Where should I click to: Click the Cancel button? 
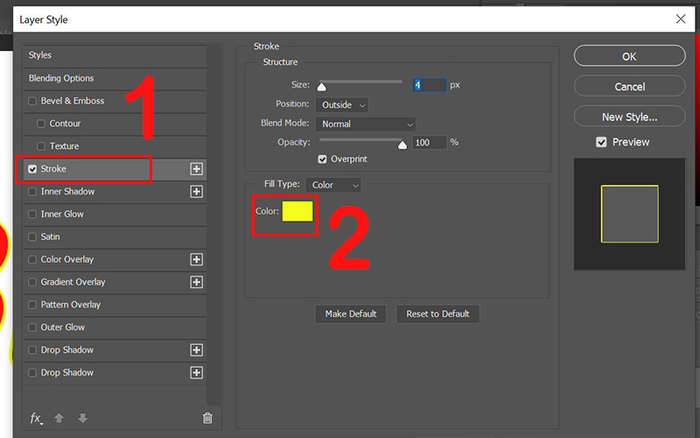[629, 87]
